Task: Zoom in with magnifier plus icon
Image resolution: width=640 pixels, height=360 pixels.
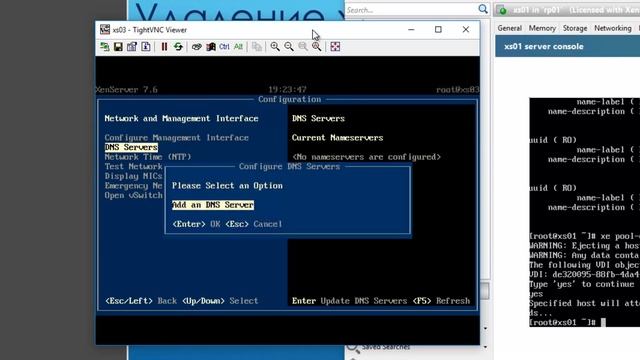Action: coord(275,47)
